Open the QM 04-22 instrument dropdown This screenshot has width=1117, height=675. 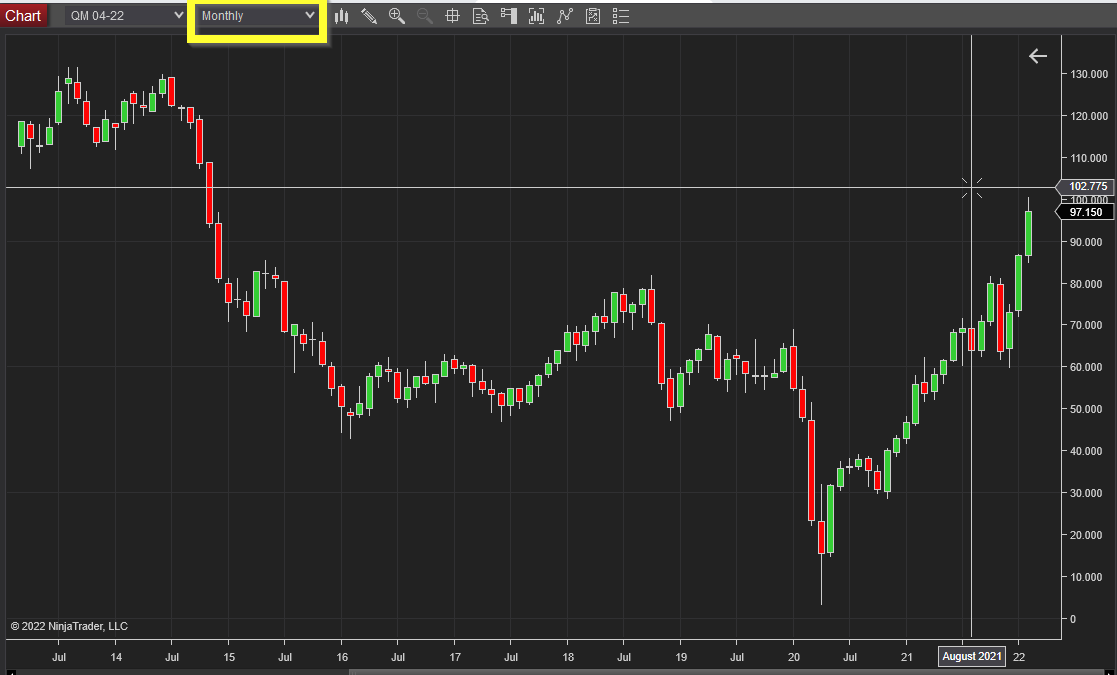pyautogui.click(x=125, y=16)
